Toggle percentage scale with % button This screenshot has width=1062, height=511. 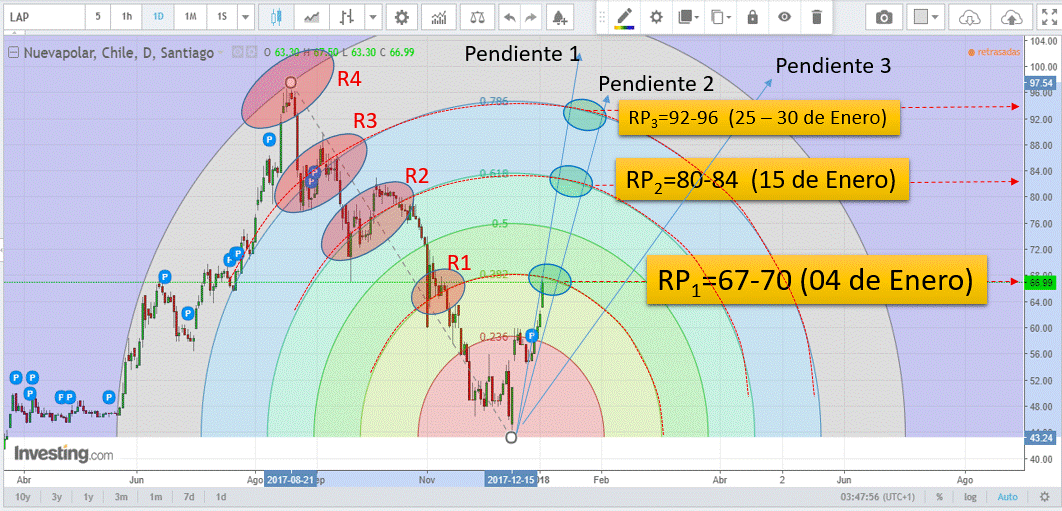[939, 497]
